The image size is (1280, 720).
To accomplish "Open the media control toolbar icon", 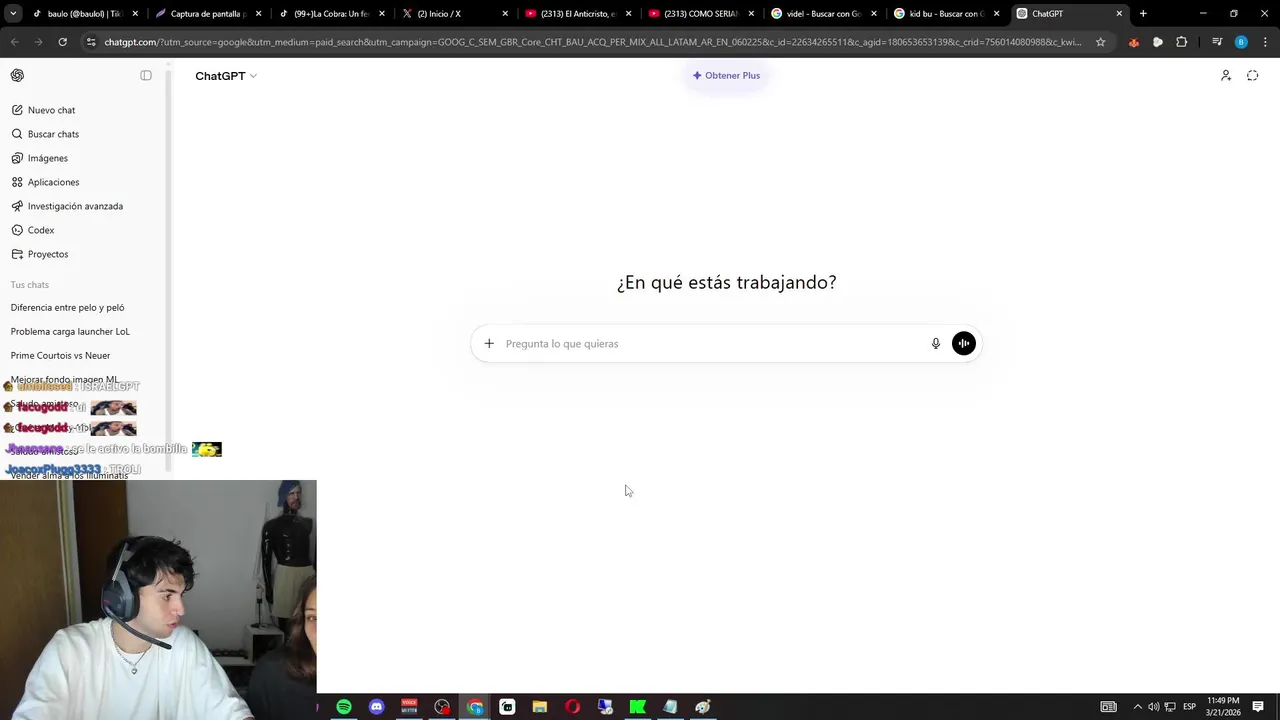I will 1216,42.
